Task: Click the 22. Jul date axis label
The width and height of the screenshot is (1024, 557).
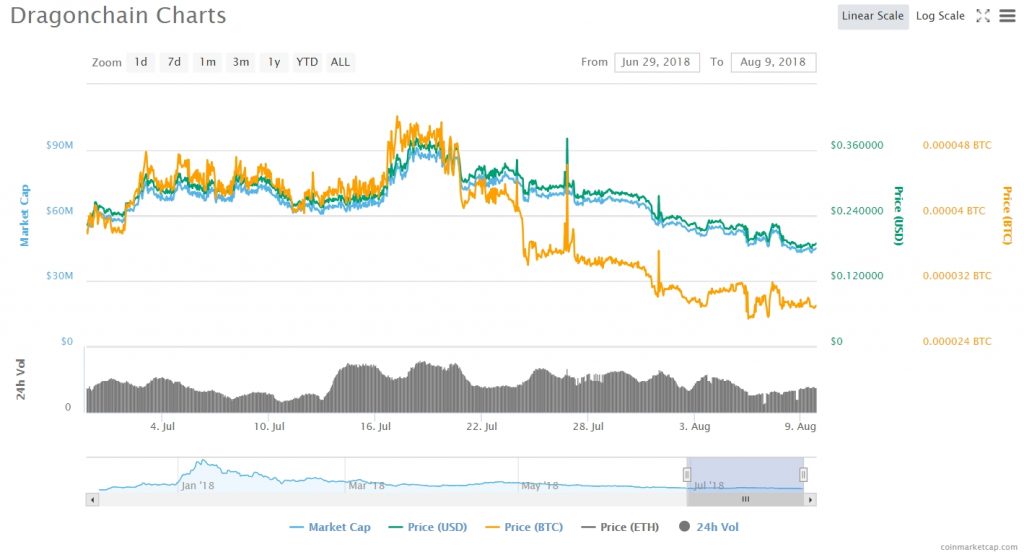Action: point(481,426)
